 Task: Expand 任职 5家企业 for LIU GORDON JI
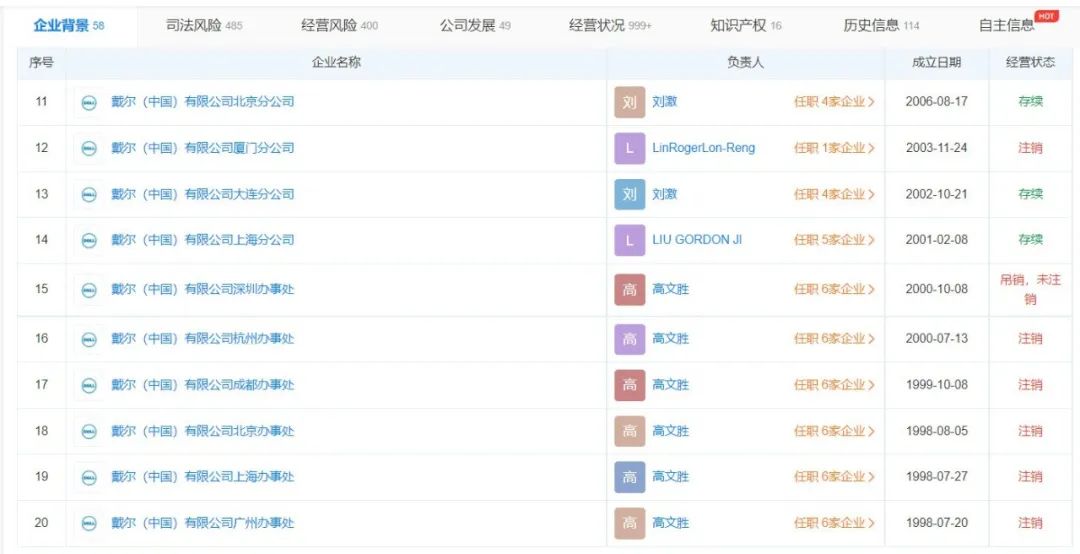pos(834,240)
